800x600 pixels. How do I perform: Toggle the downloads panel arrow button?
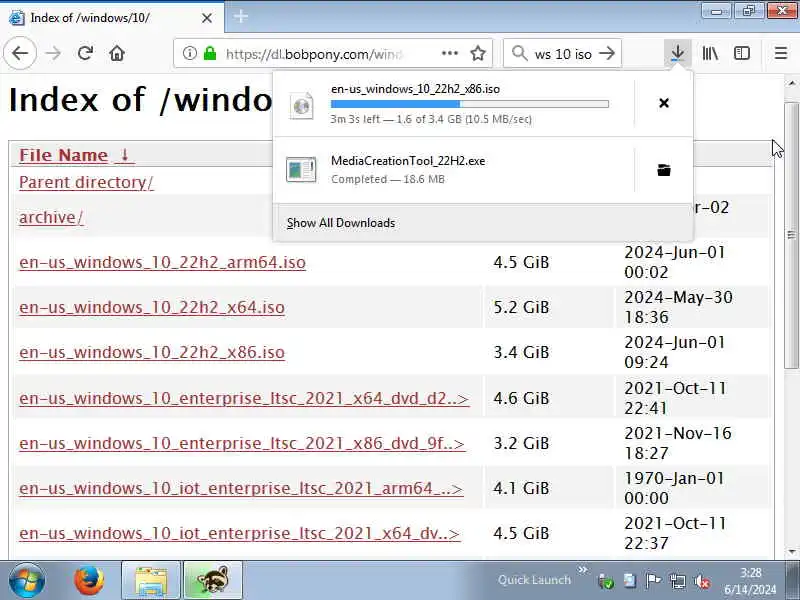click(678, 53)
